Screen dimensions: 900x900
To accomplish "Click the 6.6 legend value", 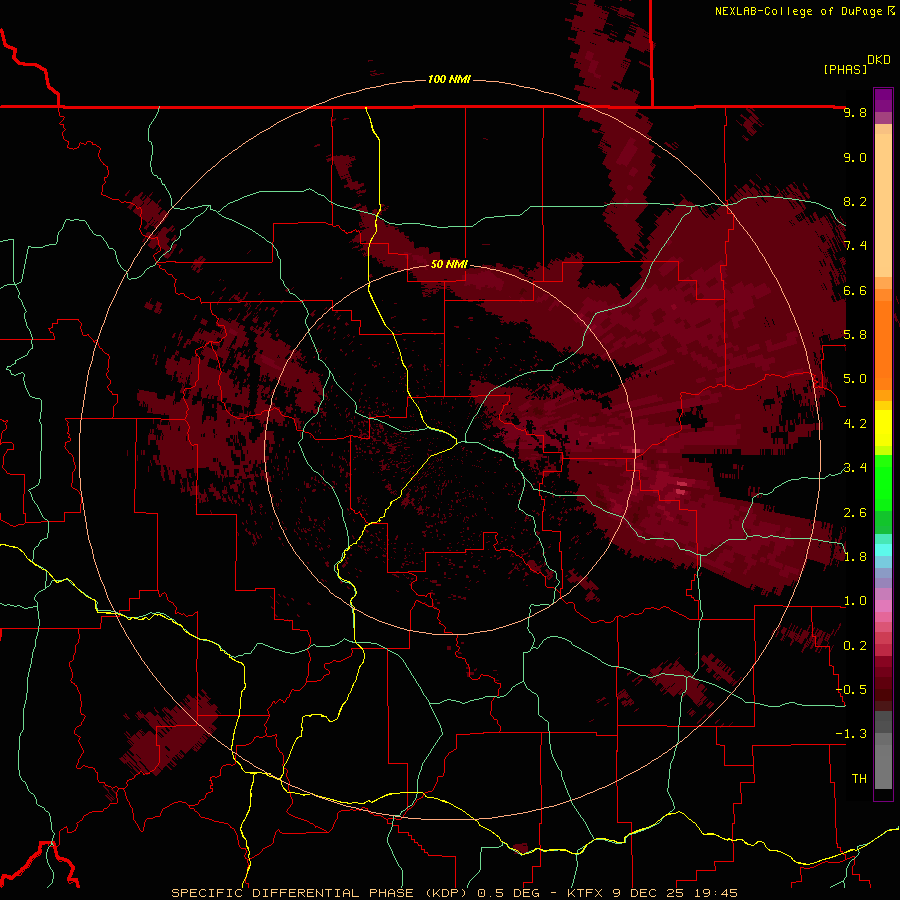I will [x=855, y=291].
